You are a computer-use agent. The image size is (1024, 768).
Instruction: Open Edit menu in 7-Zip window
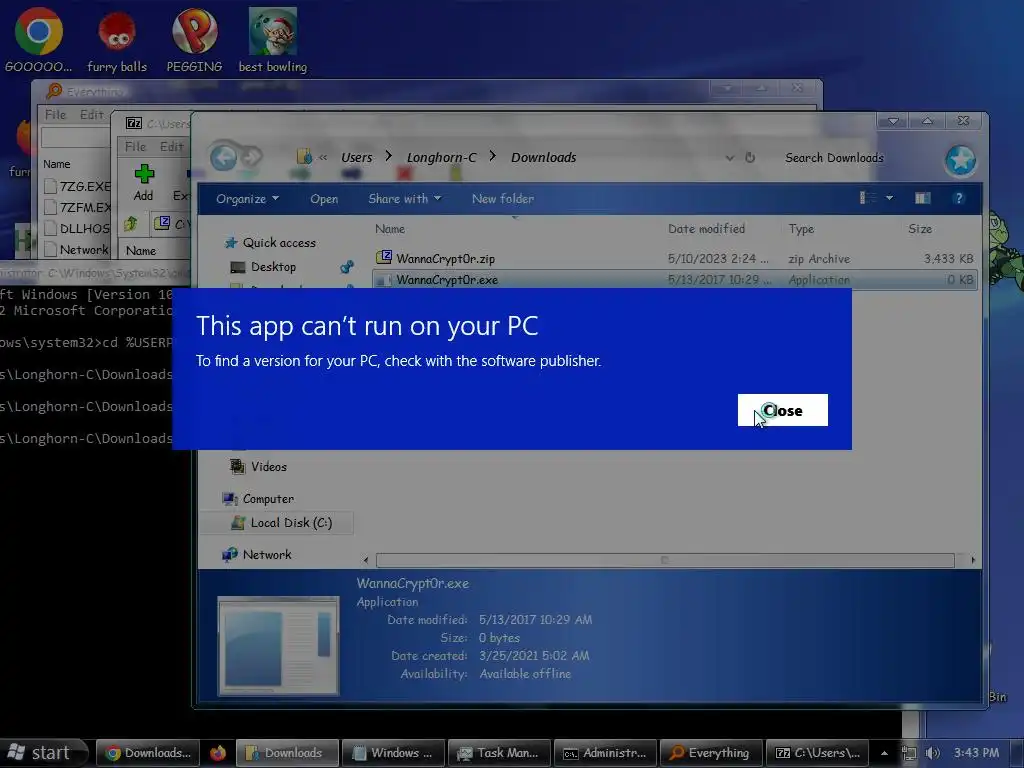(171, 147)
